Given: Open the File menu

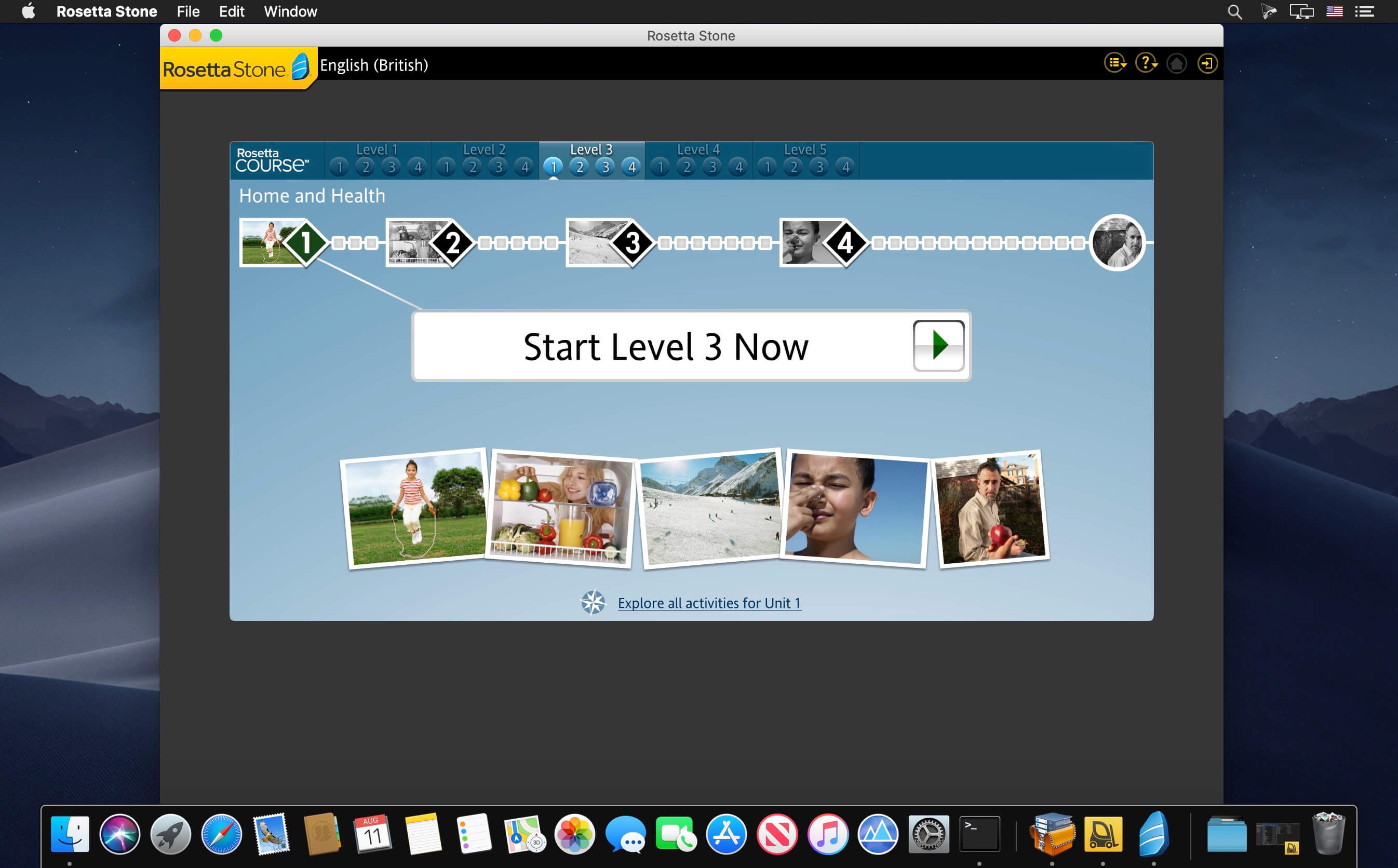Looking at the screenshot, I should (188, 11).
